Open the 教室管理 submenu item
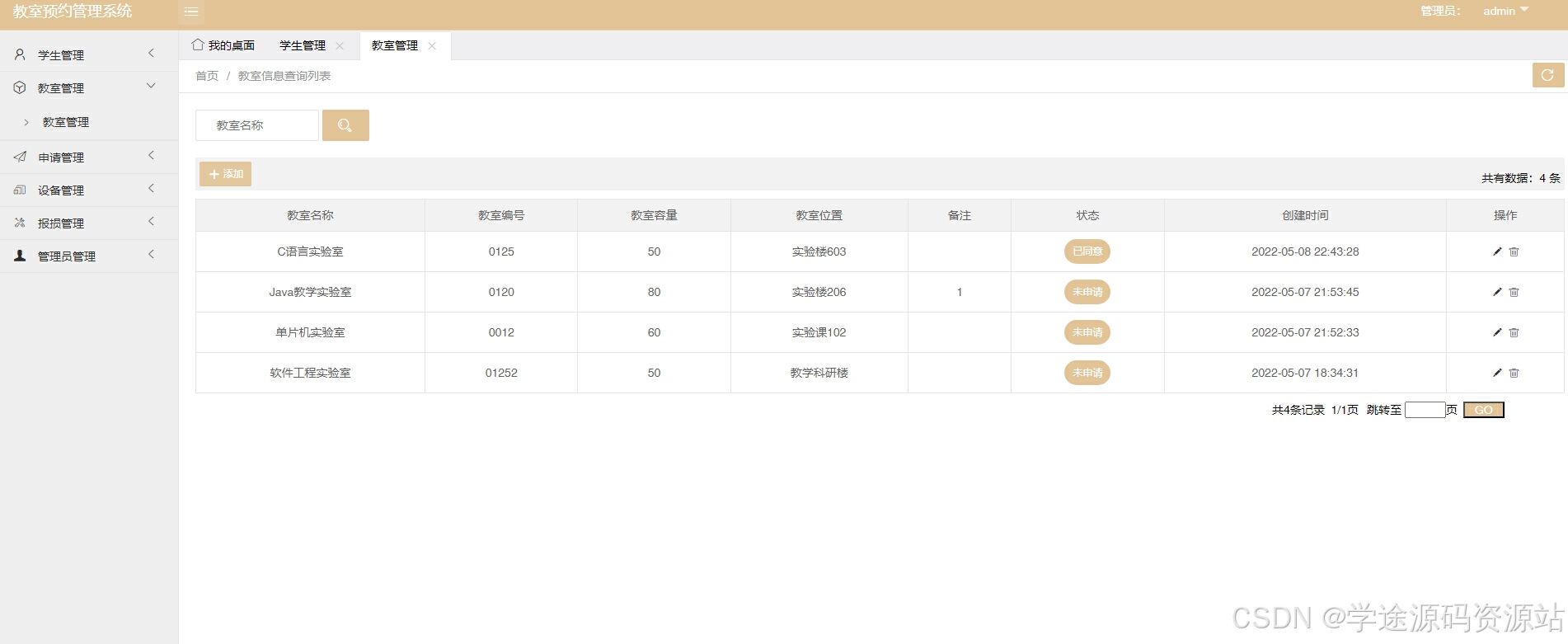The image size is (1568, 644). coord(66,122)
